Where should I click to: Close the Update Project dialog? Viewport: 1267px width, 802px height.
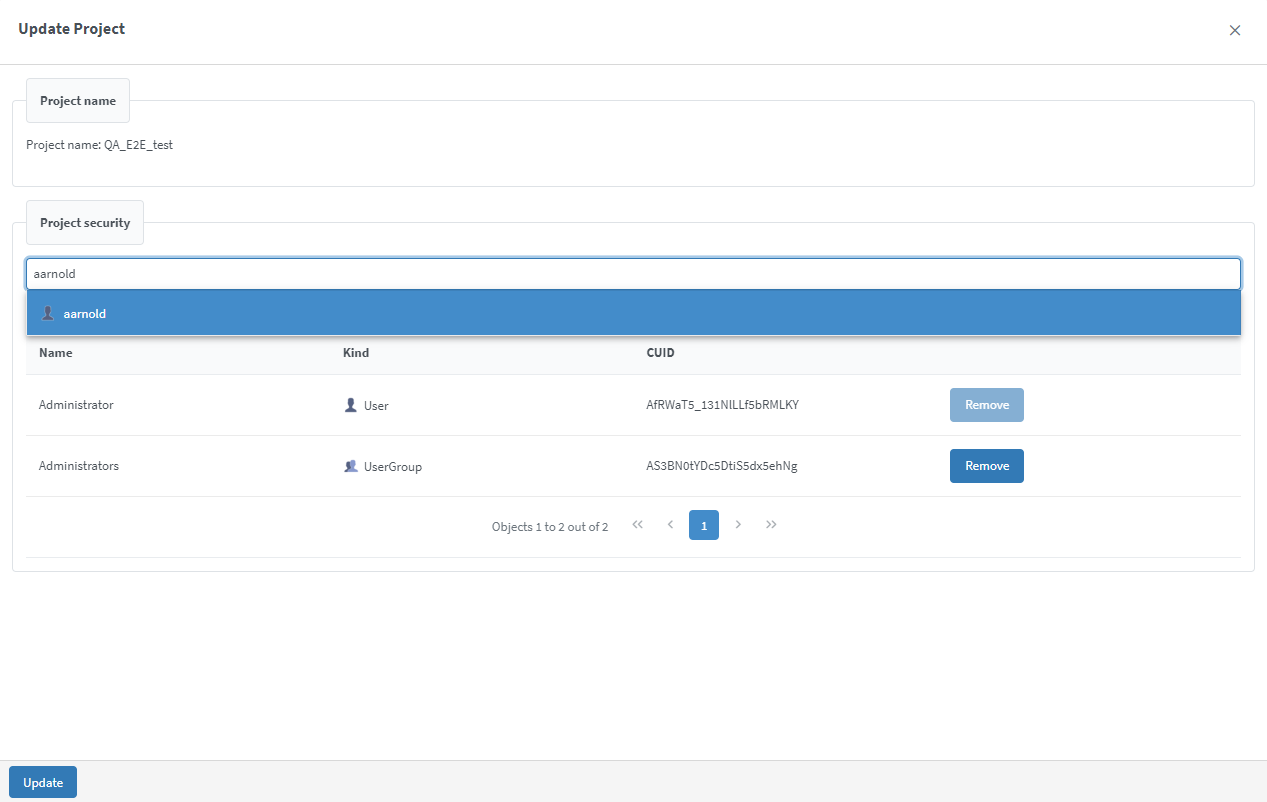pyautogui.click(x=1235, y=30)
